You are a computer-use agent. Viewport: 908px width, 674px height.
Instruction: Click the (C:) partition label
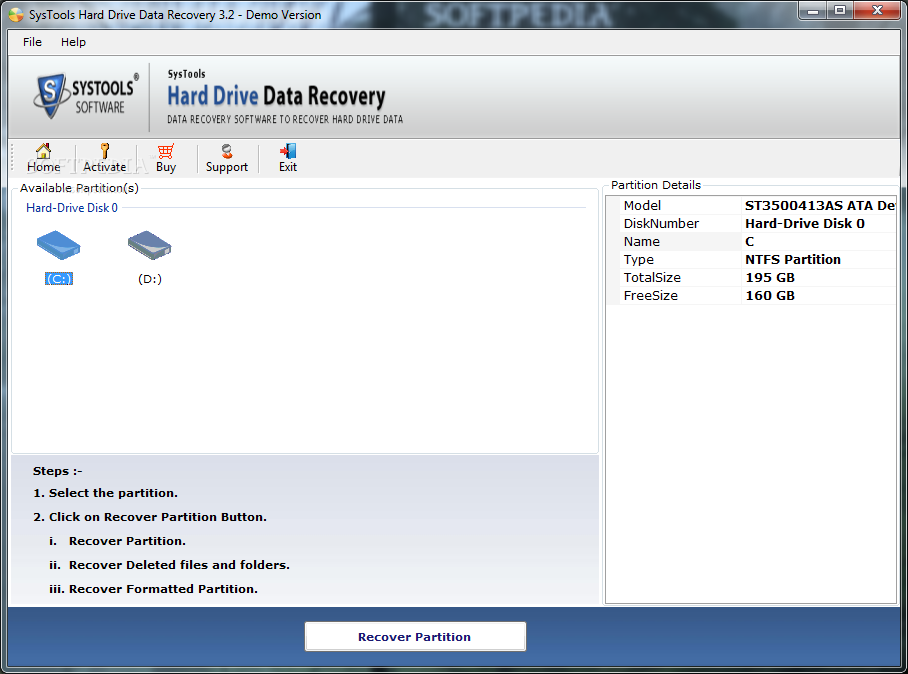59,279
